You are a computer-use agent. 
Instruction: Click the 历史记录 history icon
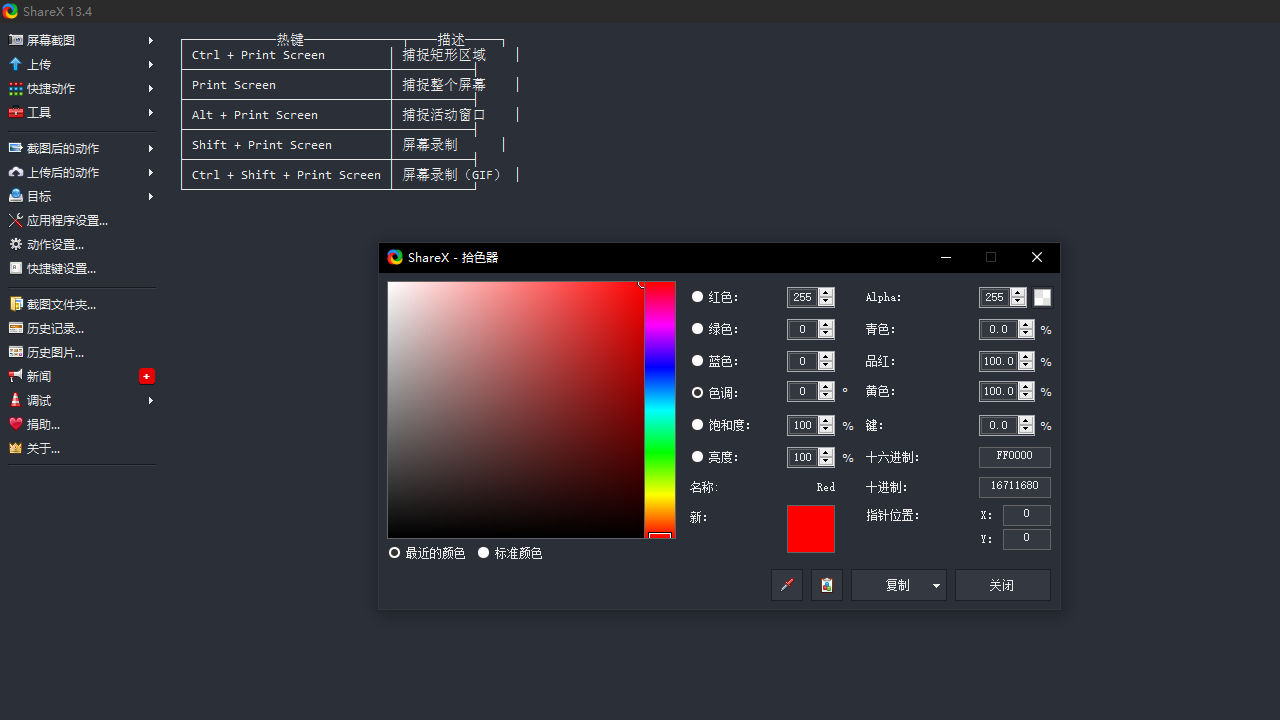16,328
